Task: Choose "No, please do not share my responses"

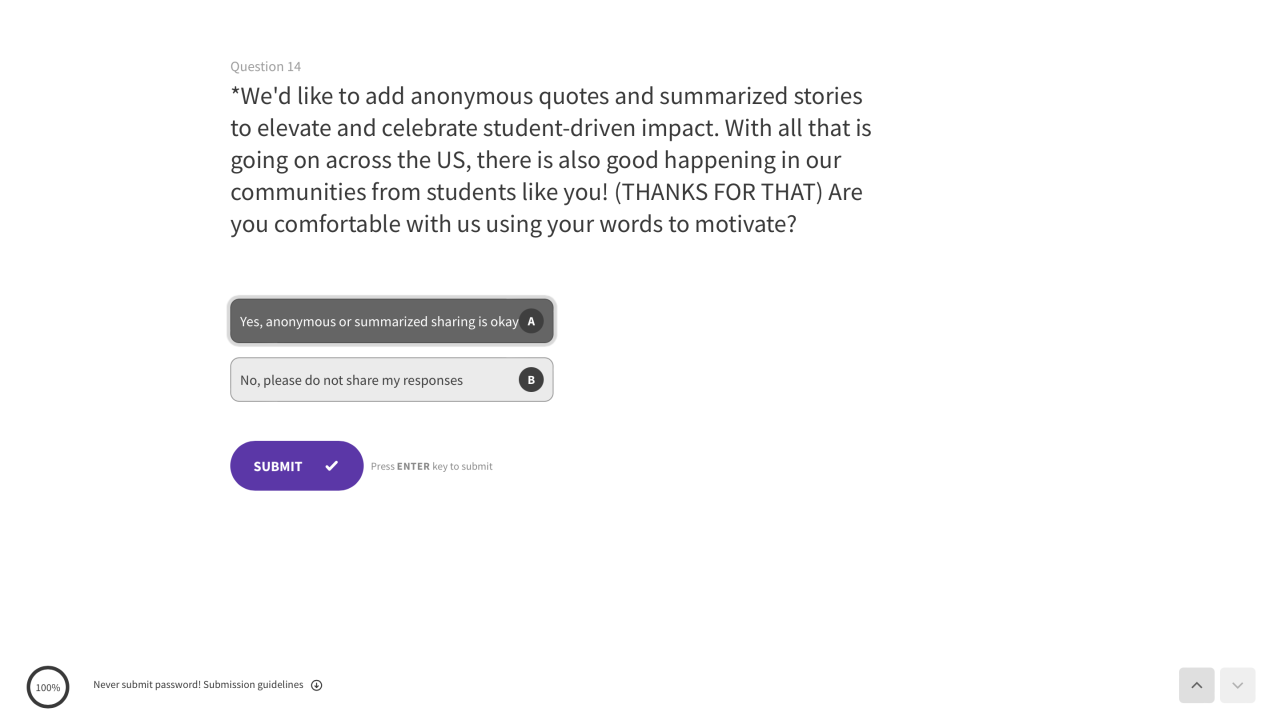Action: 351,380
